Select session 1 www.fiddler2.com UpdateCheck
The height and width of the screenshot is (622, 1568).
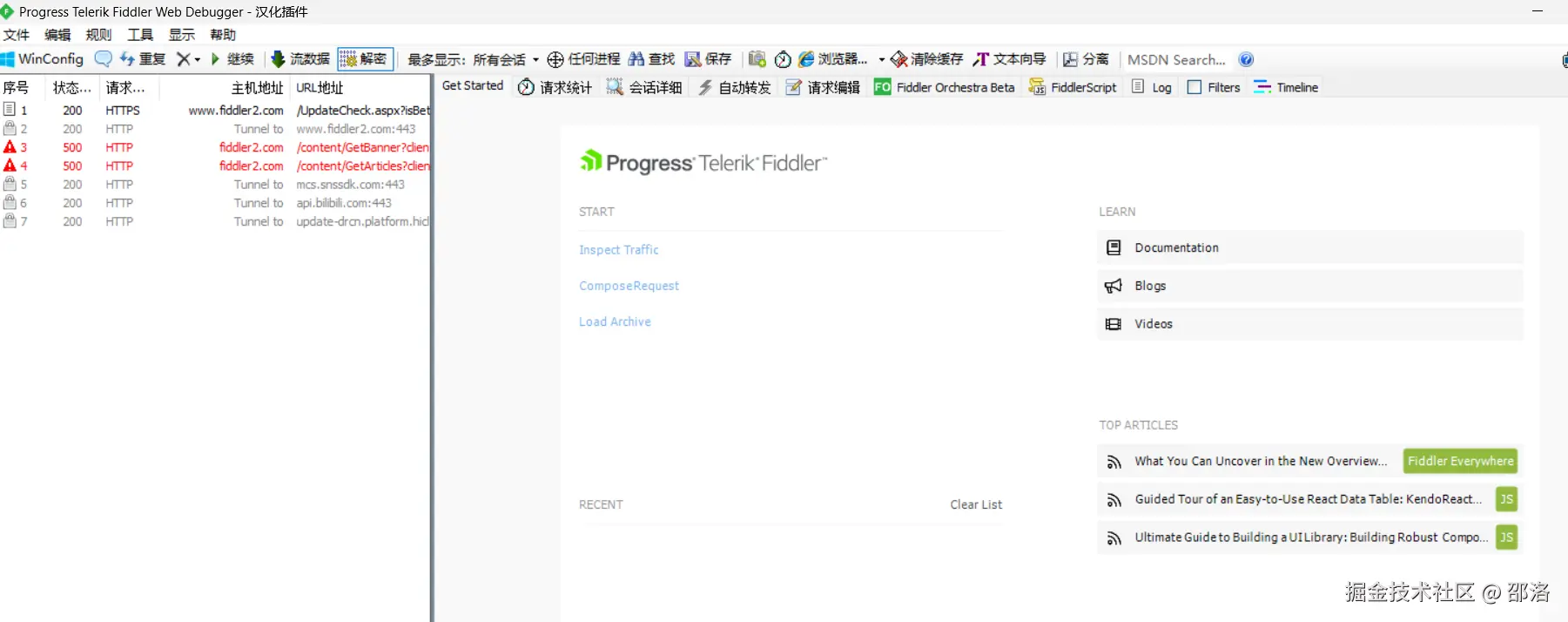pyautogui.click(x=215, y=111)
